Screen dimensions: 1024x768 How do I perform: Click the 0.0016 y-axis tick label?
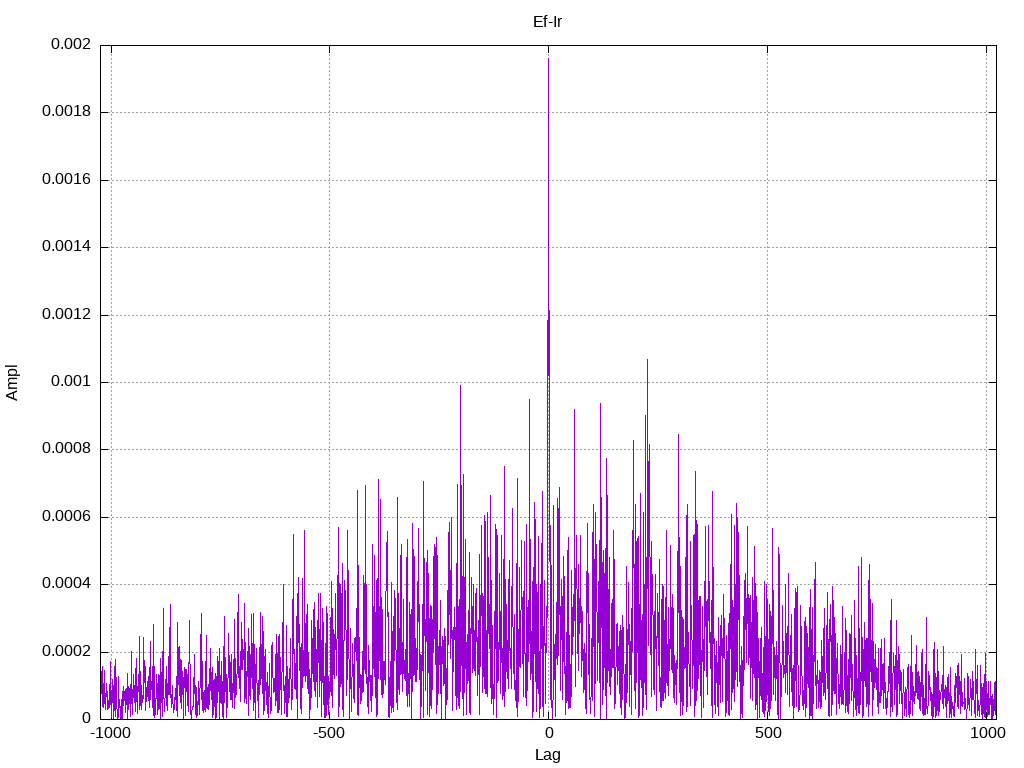66,180
